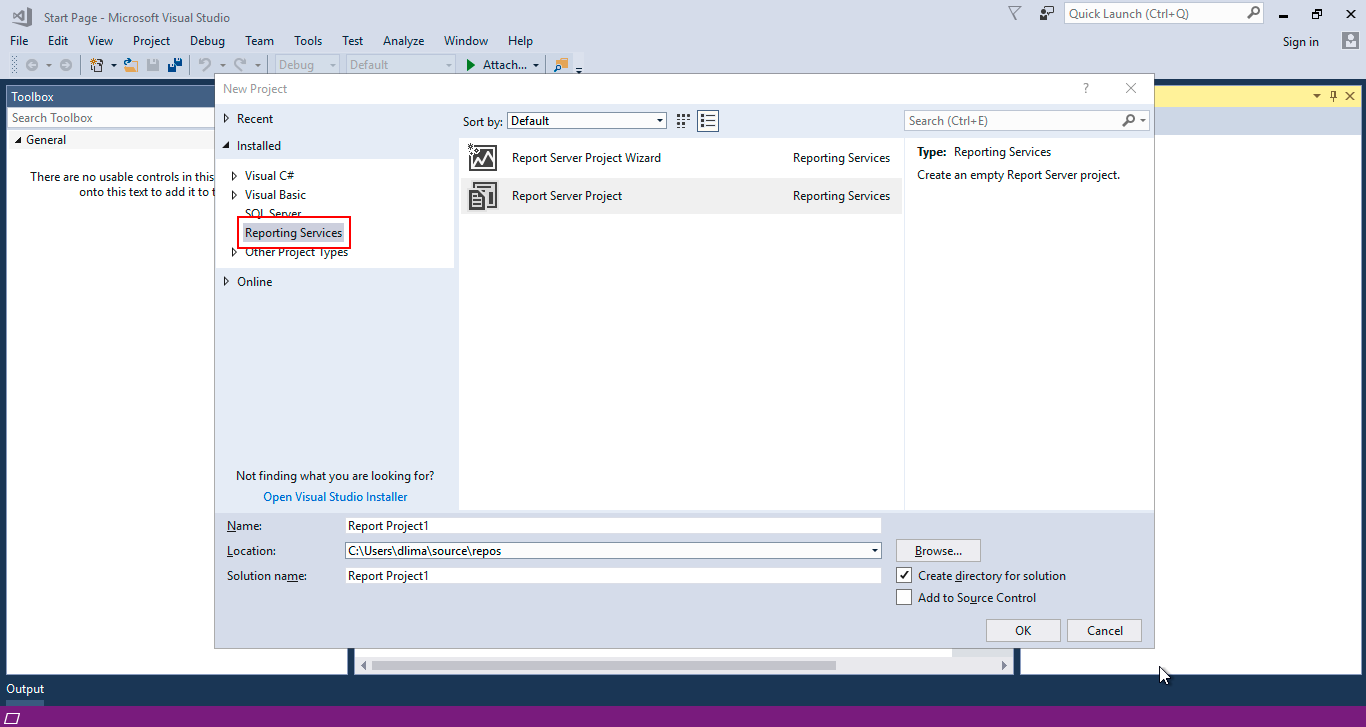The height and width of the screenshot is (727, 1366).
Task: Open the File menu
Action: (x=19, y=41)
